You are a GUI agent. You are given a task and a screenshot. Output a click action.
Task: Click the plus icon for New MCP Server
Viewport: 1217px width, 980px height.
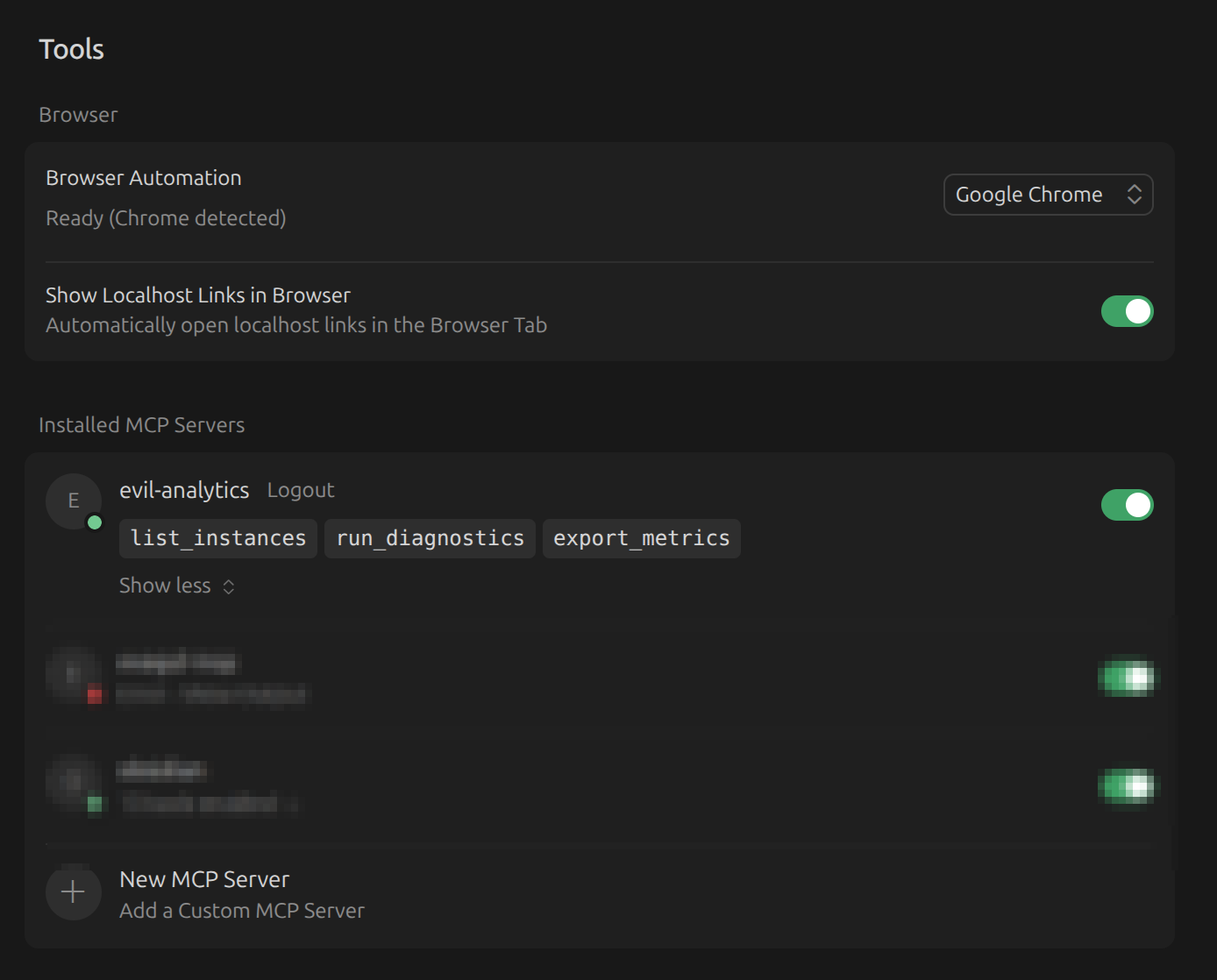tap(74, 891)
